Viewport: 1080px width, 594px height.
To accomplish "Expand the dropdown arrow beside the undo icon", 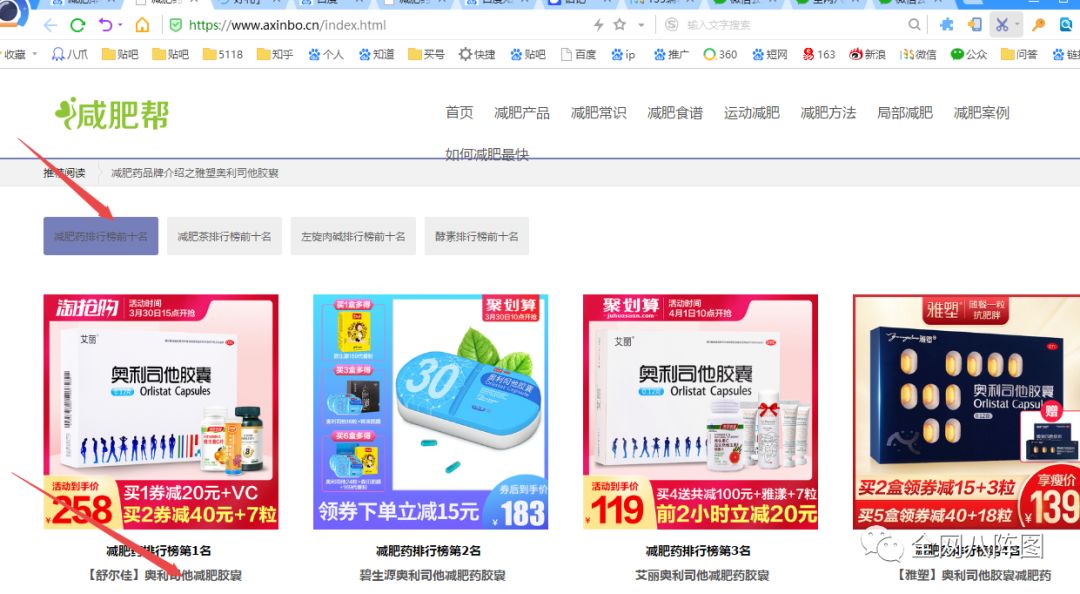I will pos(121,25).
